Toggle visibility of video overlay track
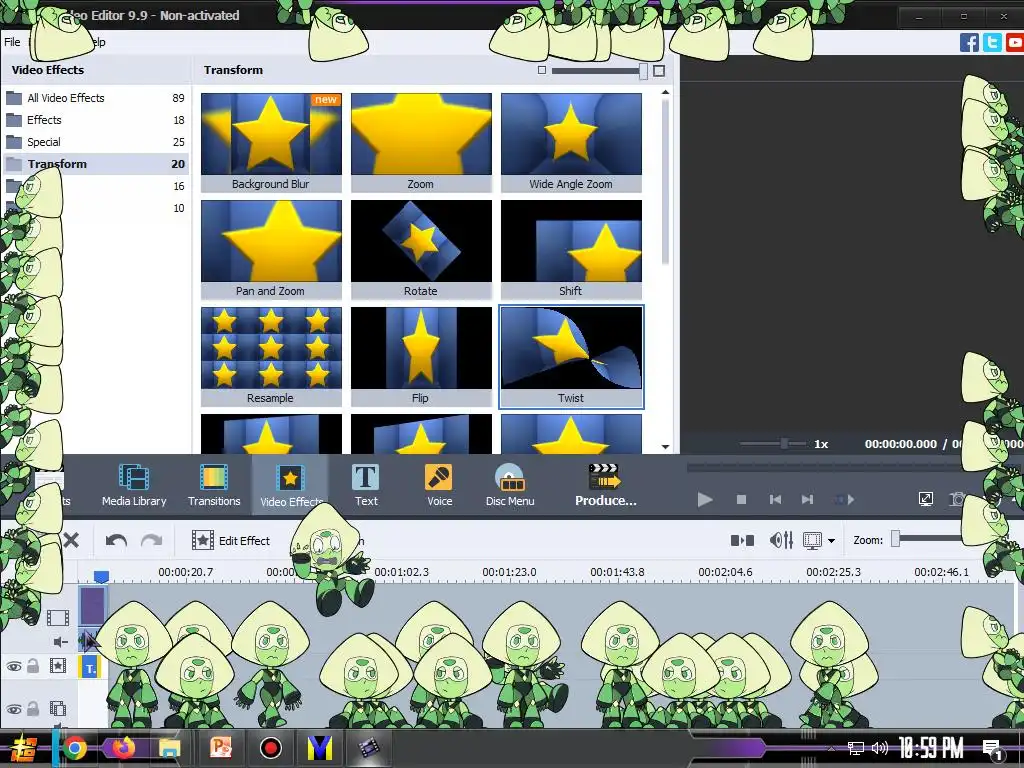 [14, 709]
